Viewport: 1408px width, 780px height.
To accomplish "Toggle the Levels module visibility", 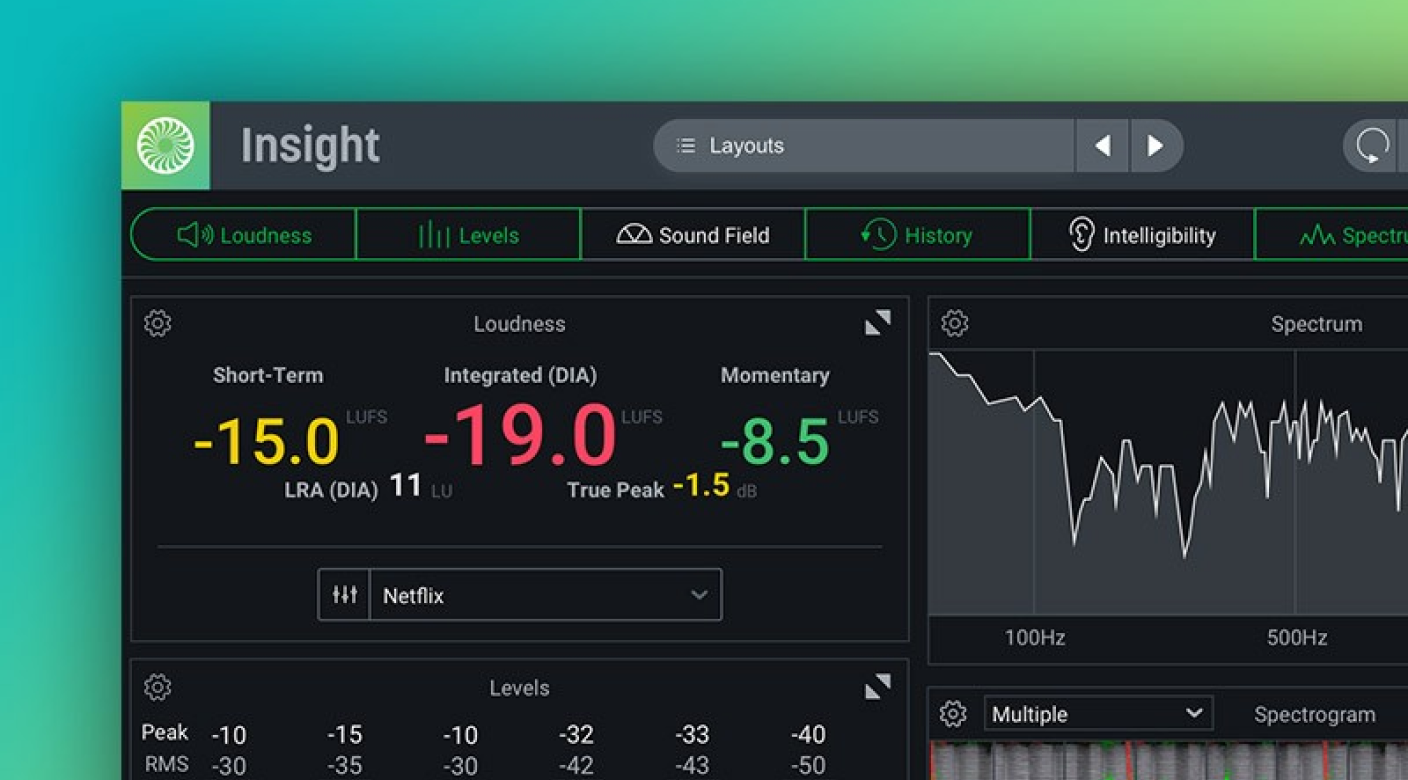I will click(468, 235).
